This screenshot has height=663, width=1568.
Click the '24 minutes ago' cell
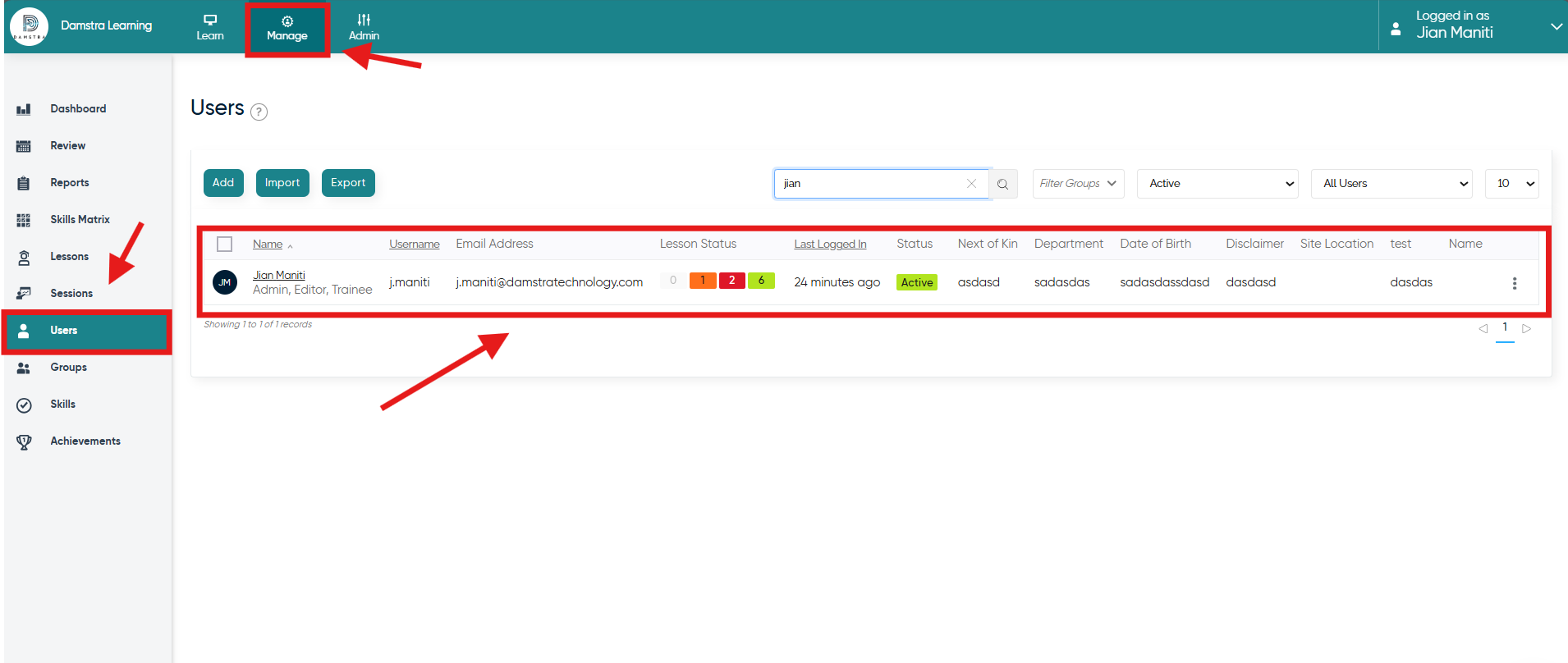point(837,282)
